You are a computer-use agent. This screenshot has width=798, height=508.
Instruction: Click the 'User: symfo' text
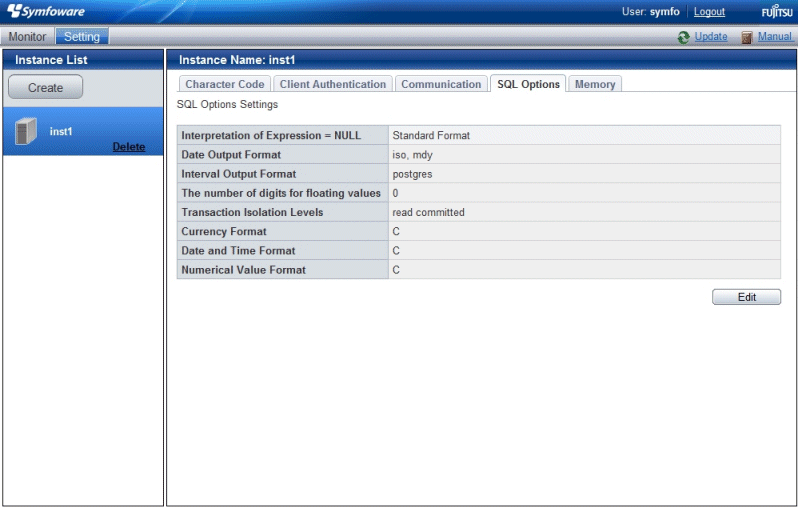pos(650,12)
